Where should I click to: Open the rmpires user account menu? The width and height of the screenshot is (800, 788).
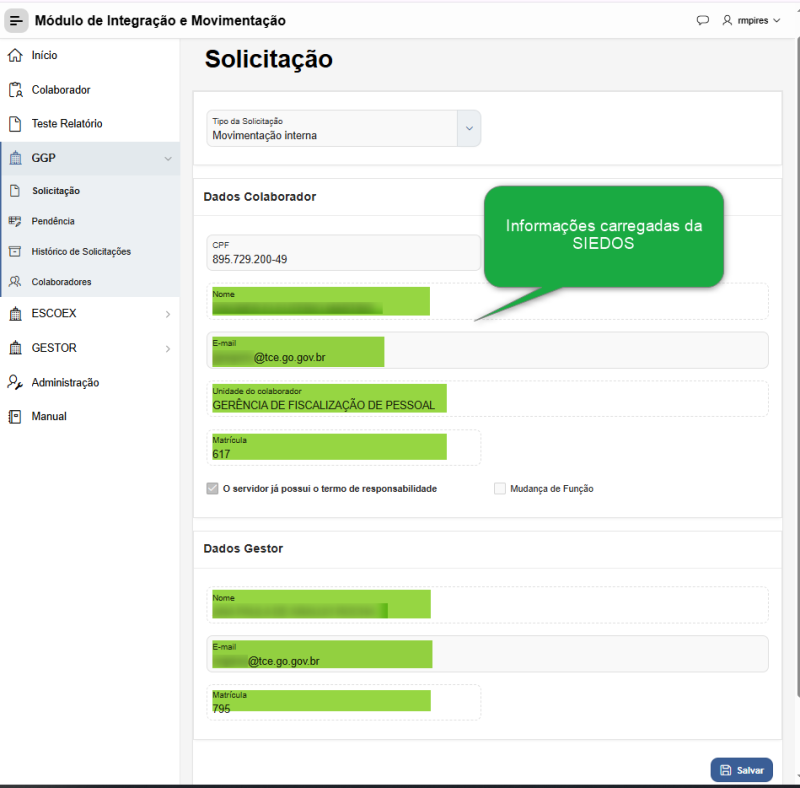click(751, 20)
